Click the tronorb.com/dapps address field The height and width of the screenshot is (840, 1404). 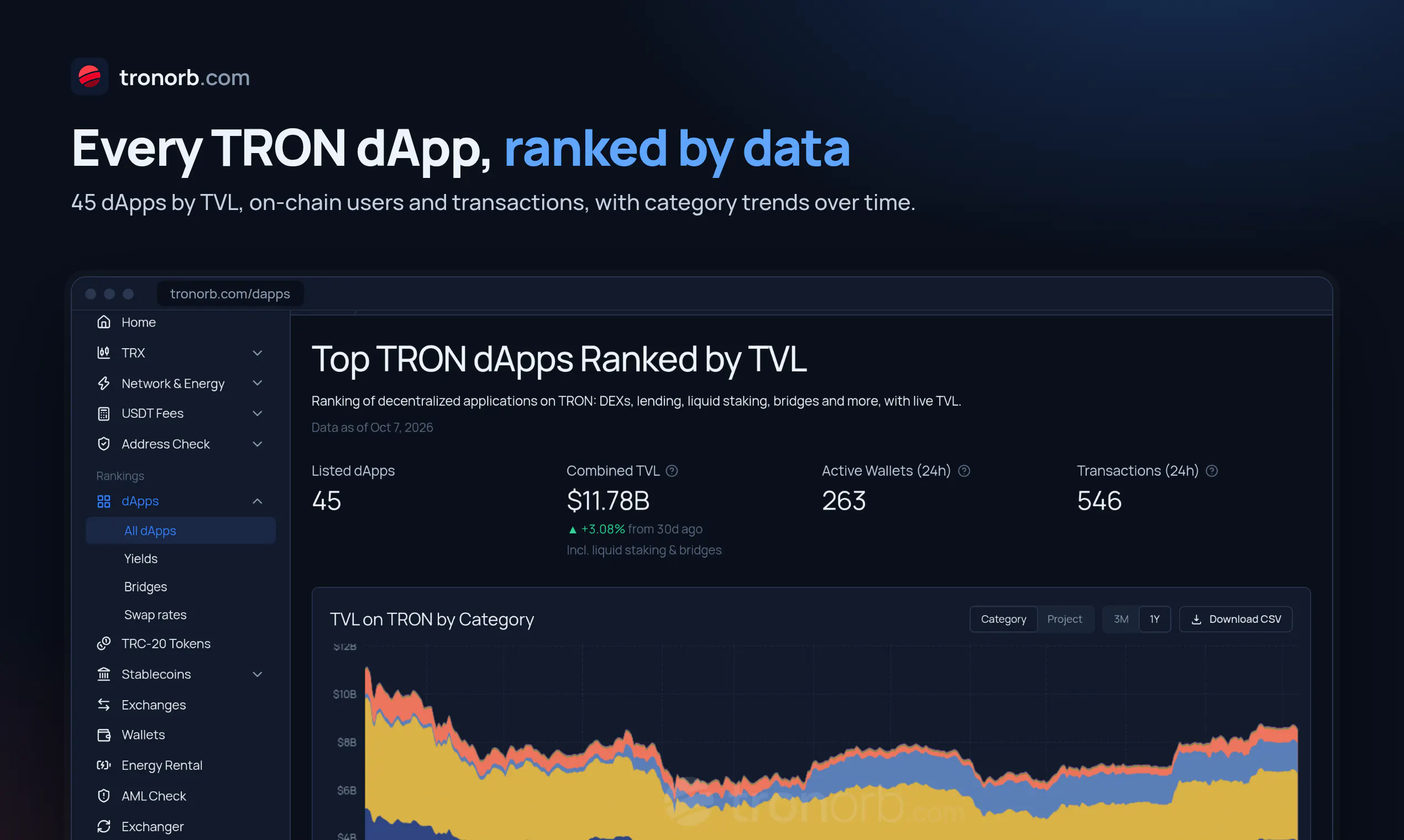(230, 294)
